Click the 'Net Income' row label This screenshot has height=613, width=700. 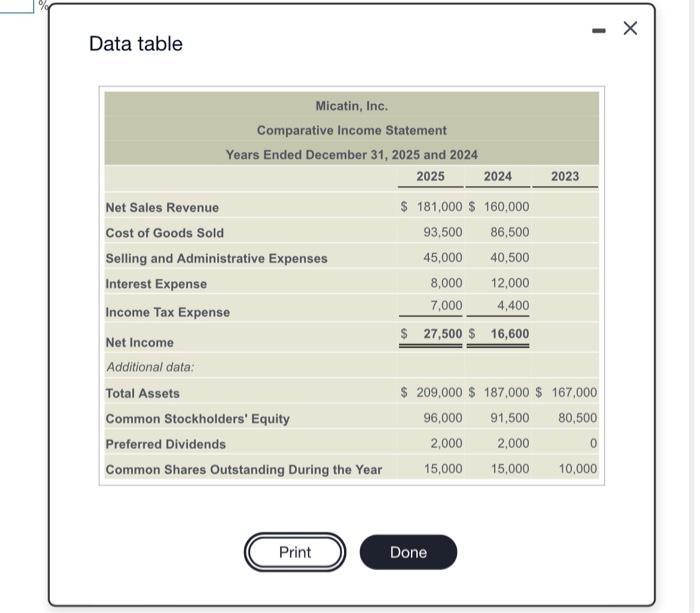(x=140, y=342)
